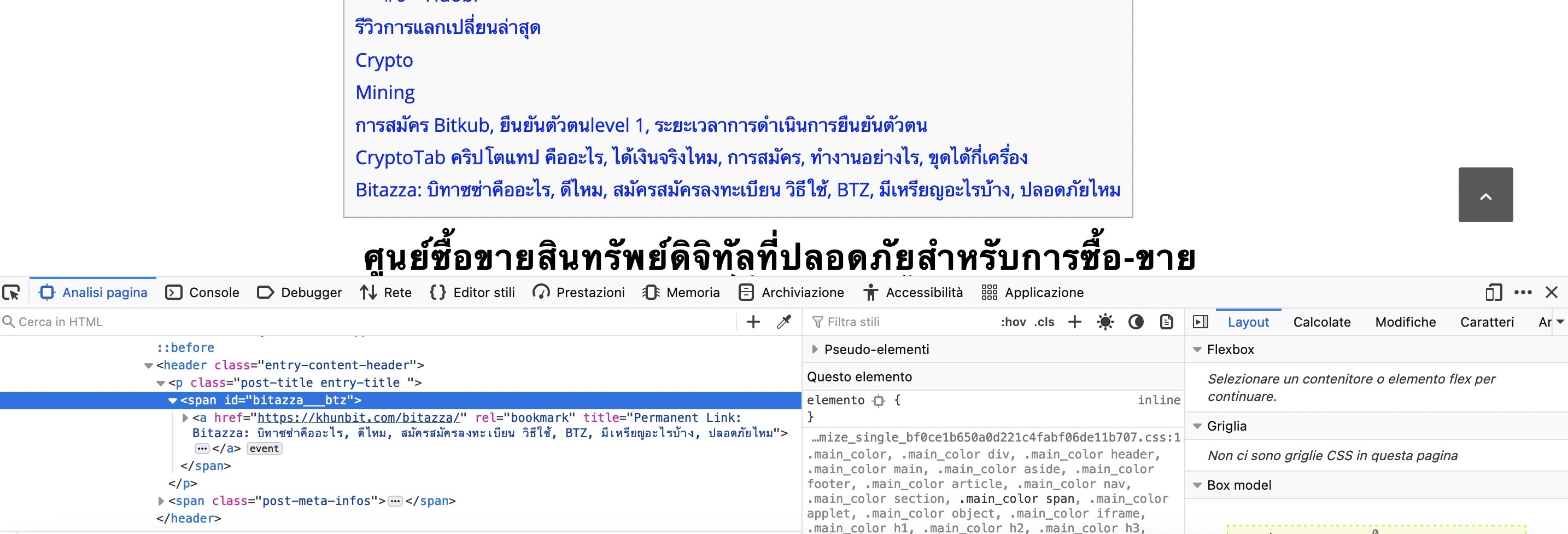The width and height of the screenshot is (1568, 534).
Task: Open the Accessibilità tab
Action: click(x=913, y=293)
